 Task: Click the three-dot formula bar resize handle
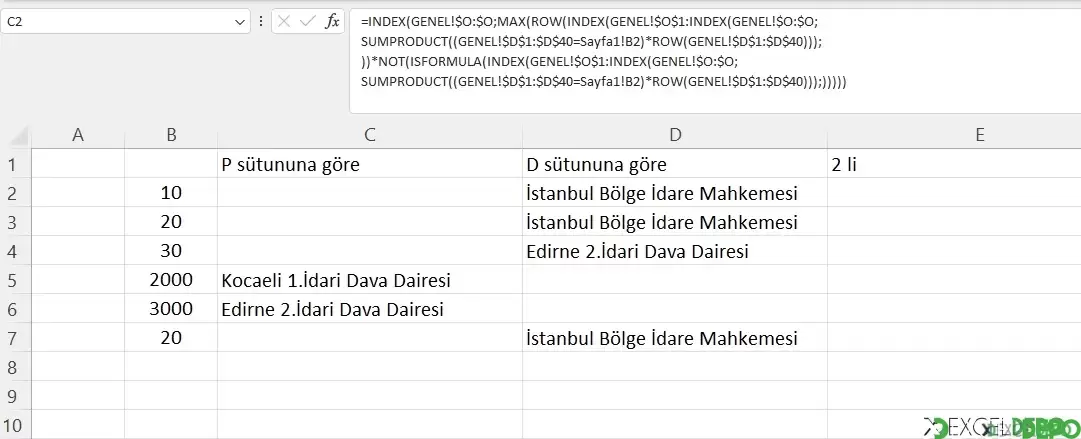pos(261,21)
